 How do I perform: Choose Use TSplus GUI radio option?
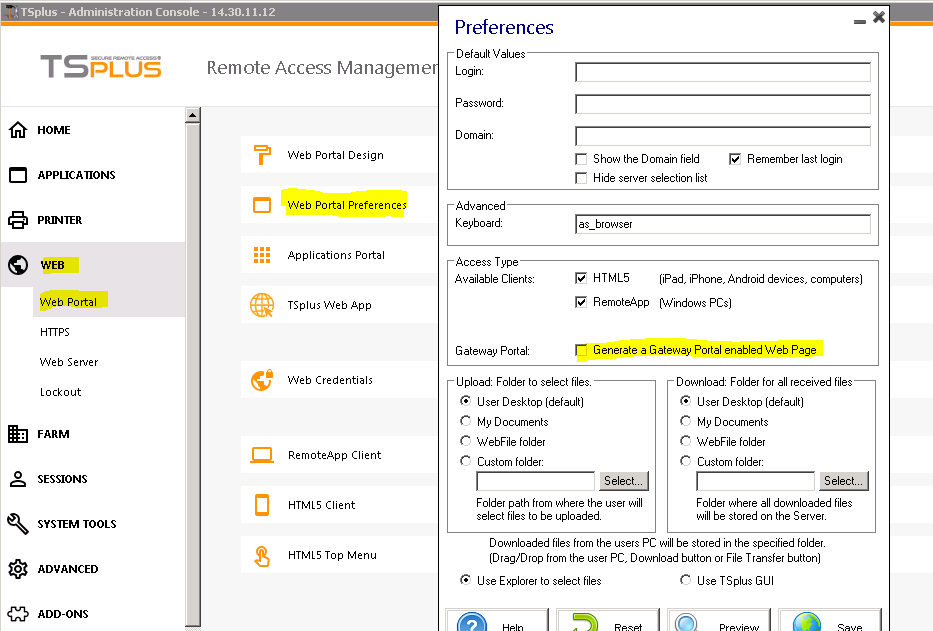pyautogui.click(x=686, y=580)
